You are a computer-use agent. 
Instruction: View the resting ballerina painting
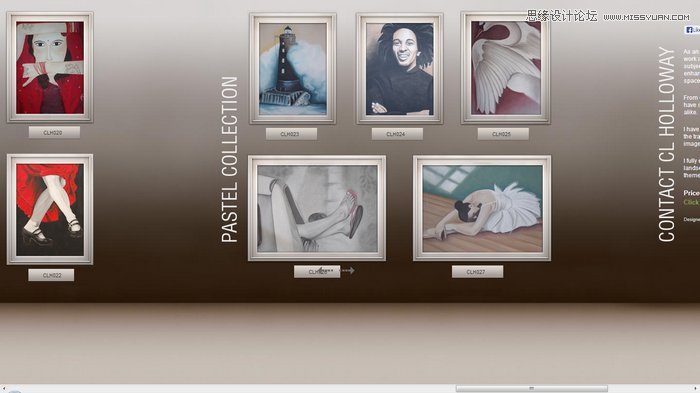(x=482, y=208)
